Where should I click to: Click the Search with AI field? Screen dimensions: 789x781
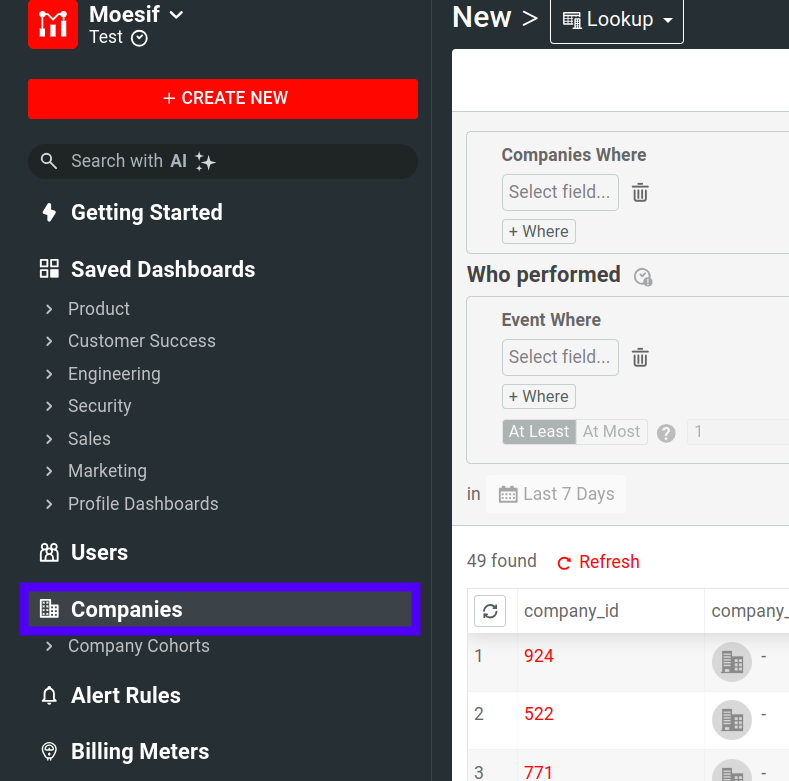[x=222, y=161]
